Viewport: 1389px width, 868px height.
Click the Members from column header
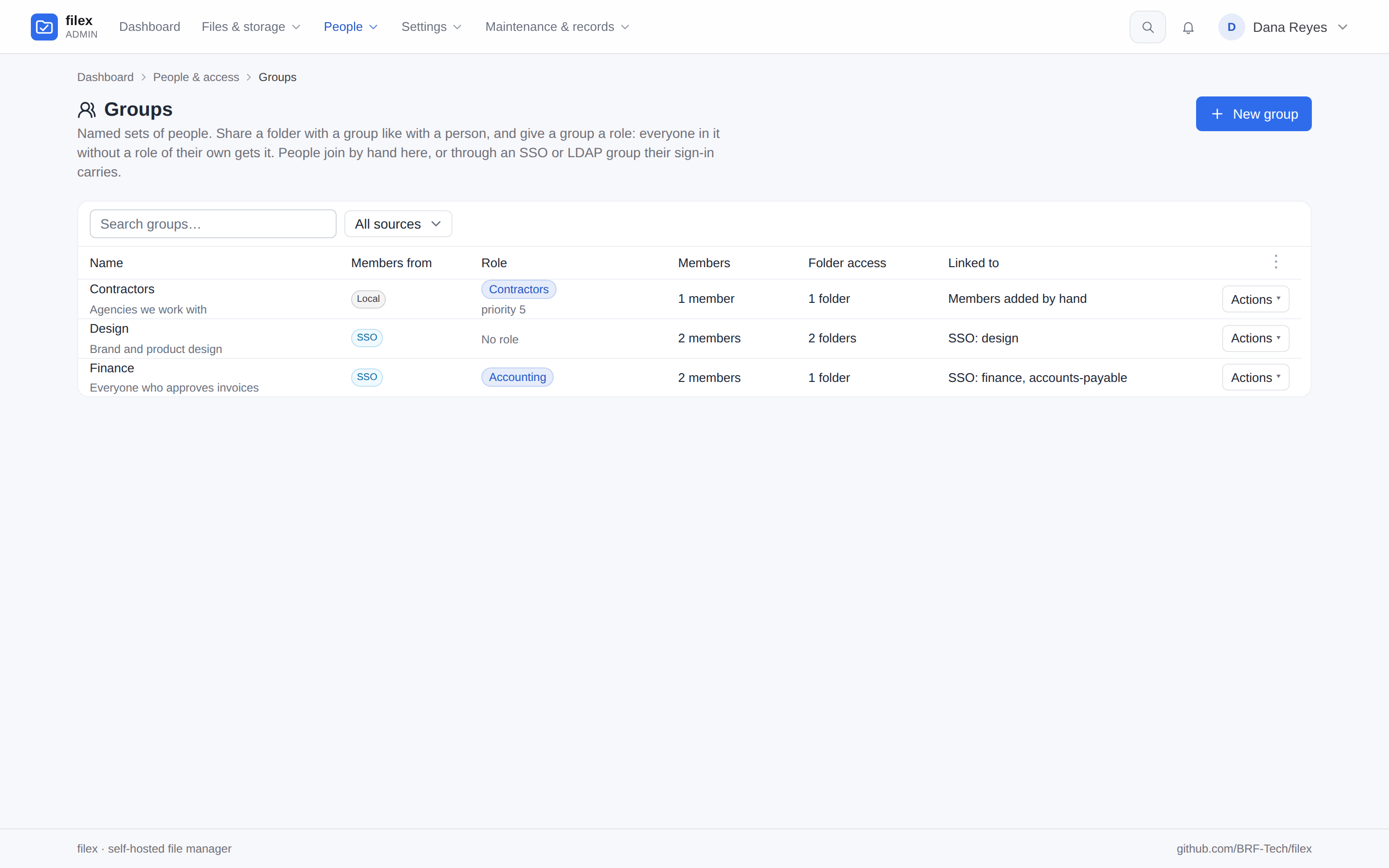pos(392,263)
